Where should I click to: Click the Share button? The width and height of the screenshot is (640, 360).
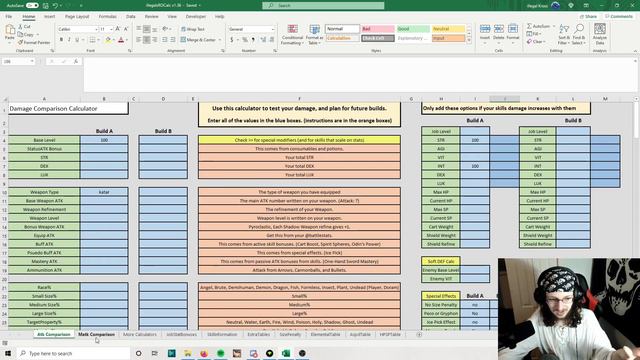pos(588,17)
